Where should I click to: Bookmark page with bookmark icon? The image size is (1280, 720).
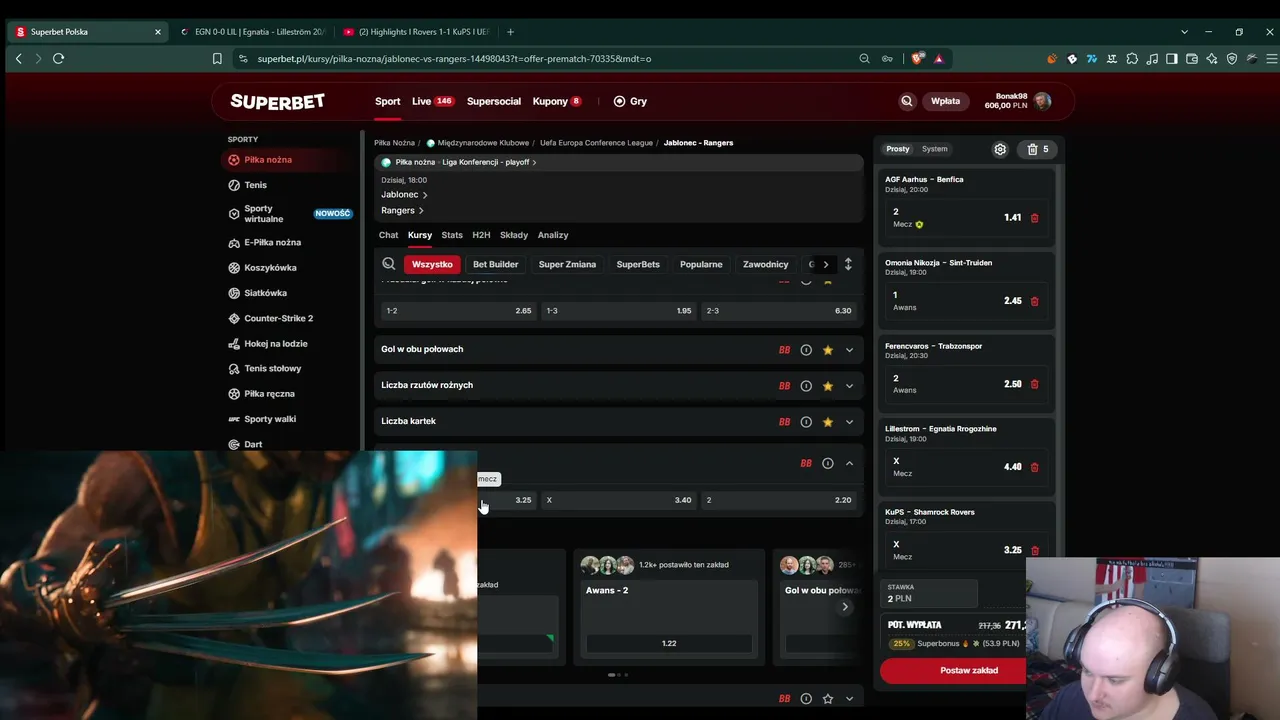(x=217, y=59)
